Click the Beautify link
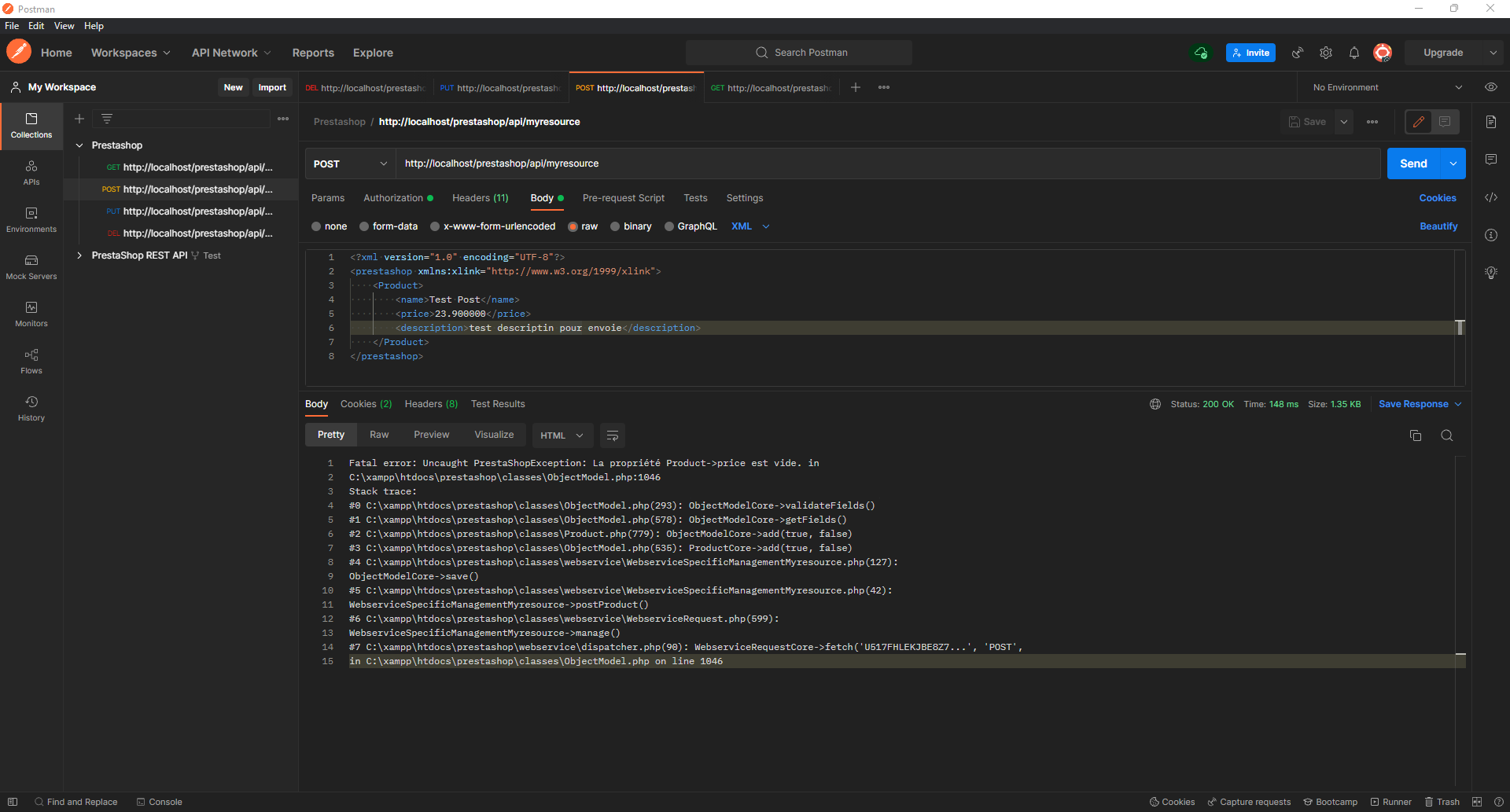This screenshot has width=1510, height=812. click(1438, 226)
